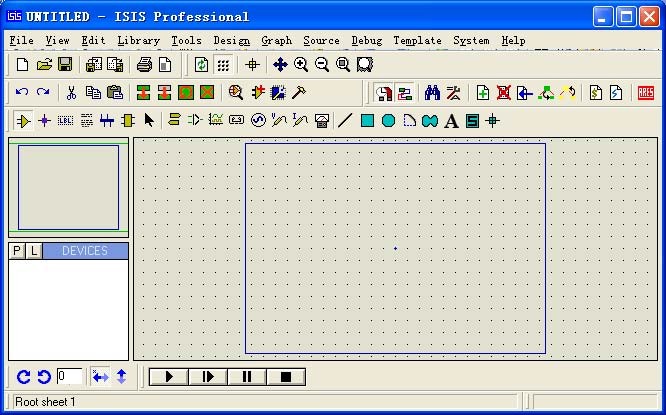Select the 2D text A tool
The height and width of the screenshot is (415, 666).
coord(451,121)
